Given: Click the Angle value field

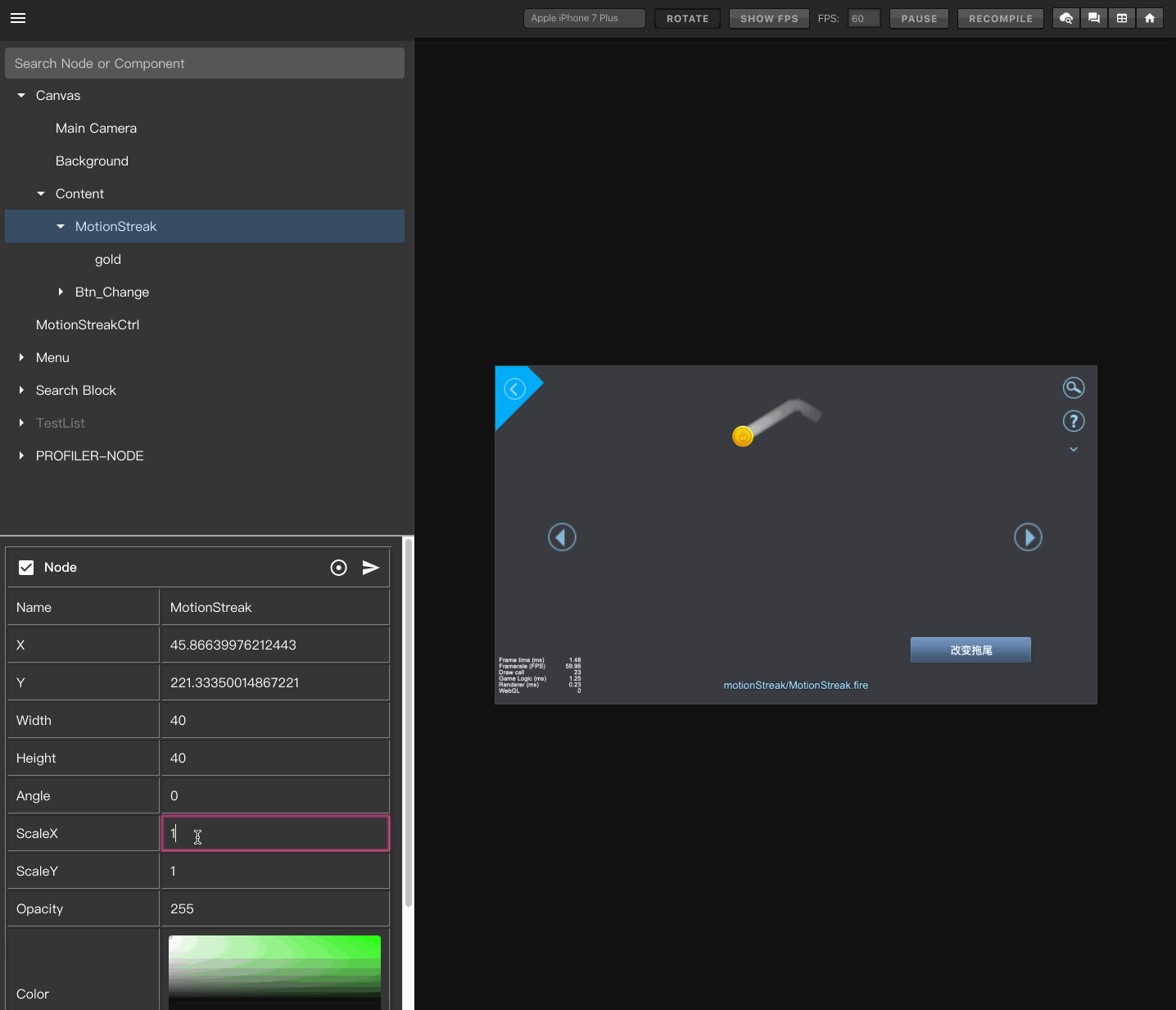Looking at the screenshot, I should 275,795.
